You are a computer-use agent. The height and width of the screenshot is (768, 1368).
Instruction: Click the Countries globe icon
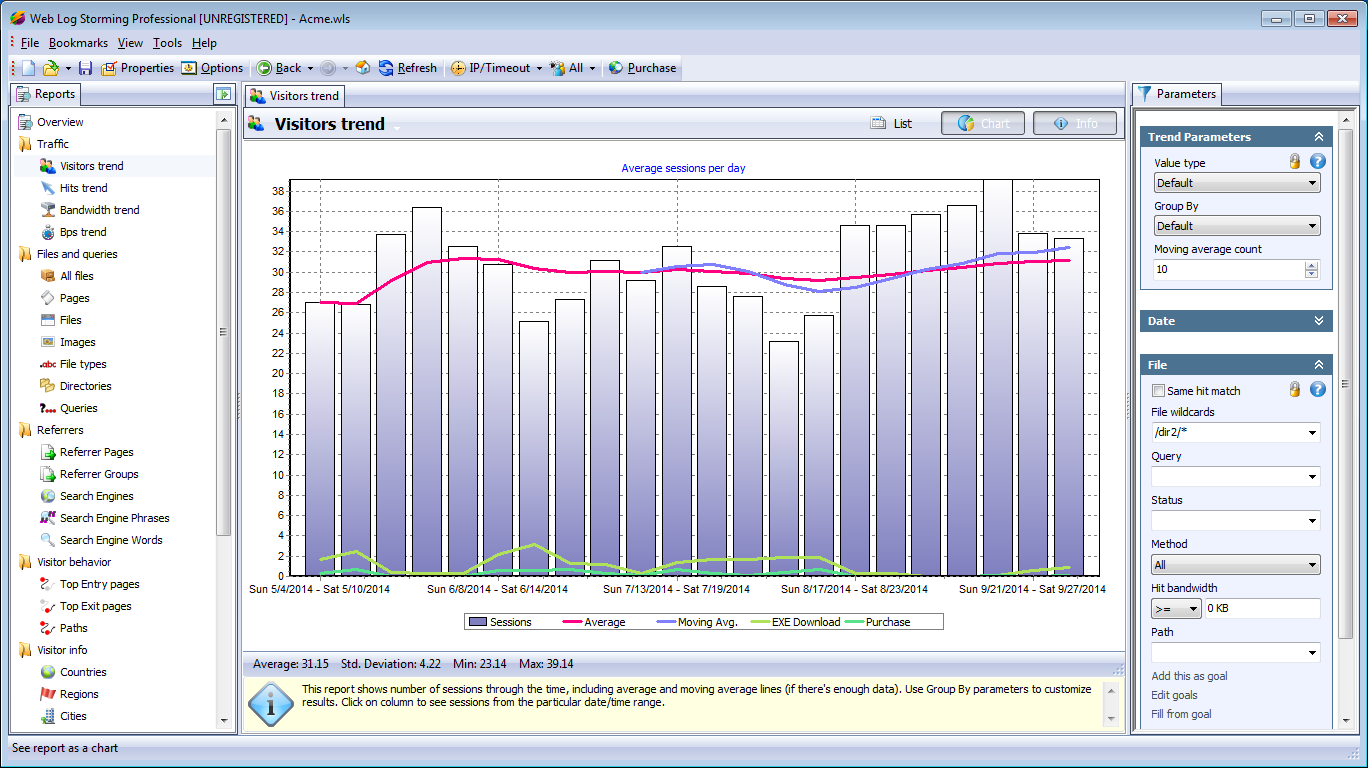[47, 672]
